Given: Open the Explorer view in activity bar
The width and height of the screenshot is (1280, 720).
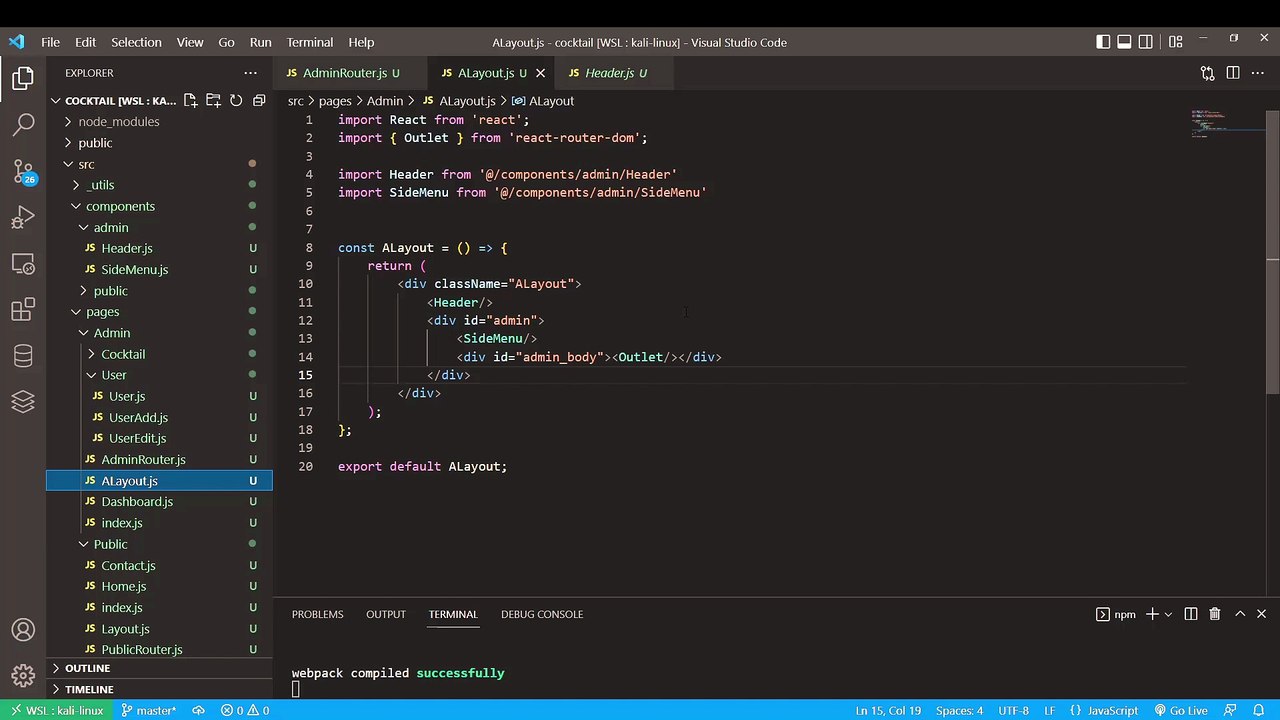Looking at the screenshot, I should click(x=23, y=78).
